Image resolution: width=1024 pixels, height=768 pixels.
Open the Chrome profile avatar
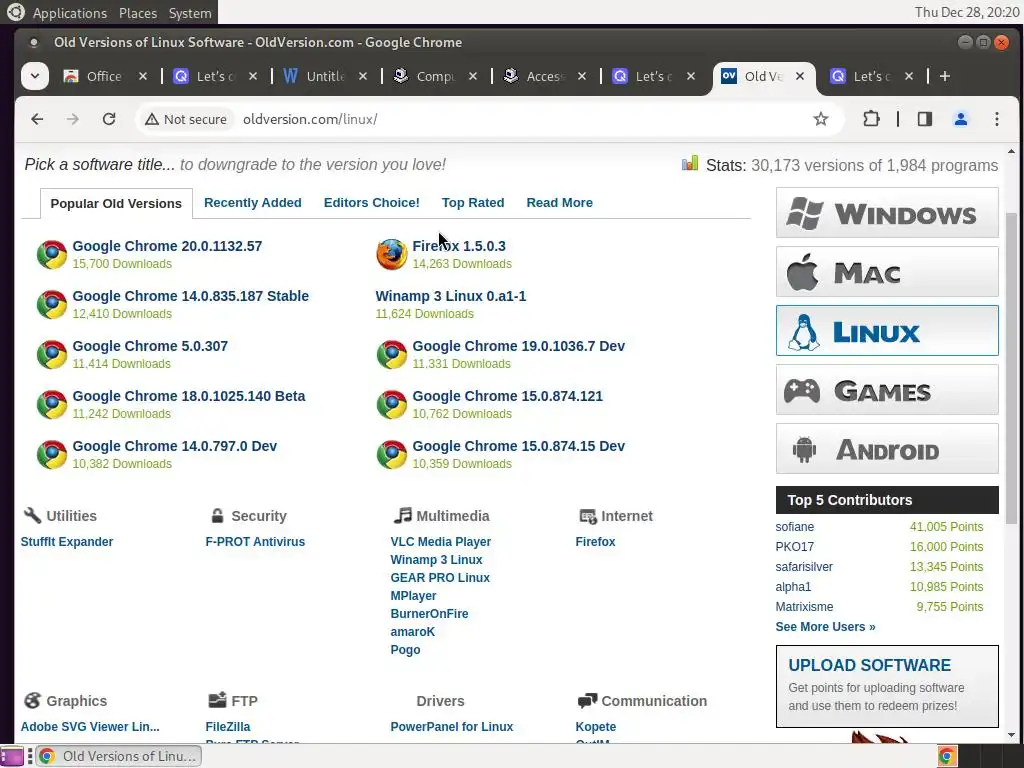click(x=960, y=119)
